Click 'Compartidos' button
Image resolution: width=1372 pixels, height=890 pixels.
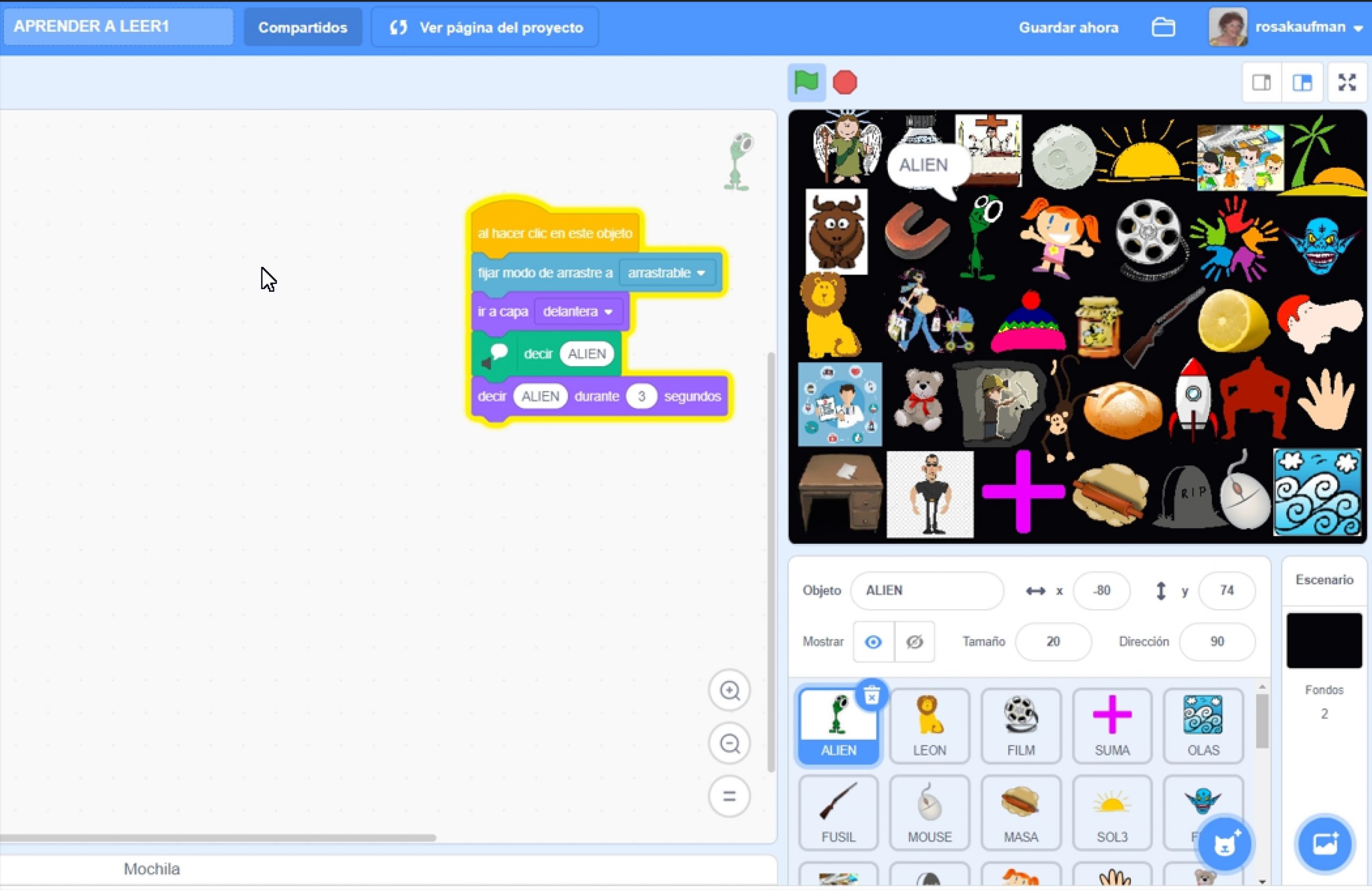[x=303, y=27]
